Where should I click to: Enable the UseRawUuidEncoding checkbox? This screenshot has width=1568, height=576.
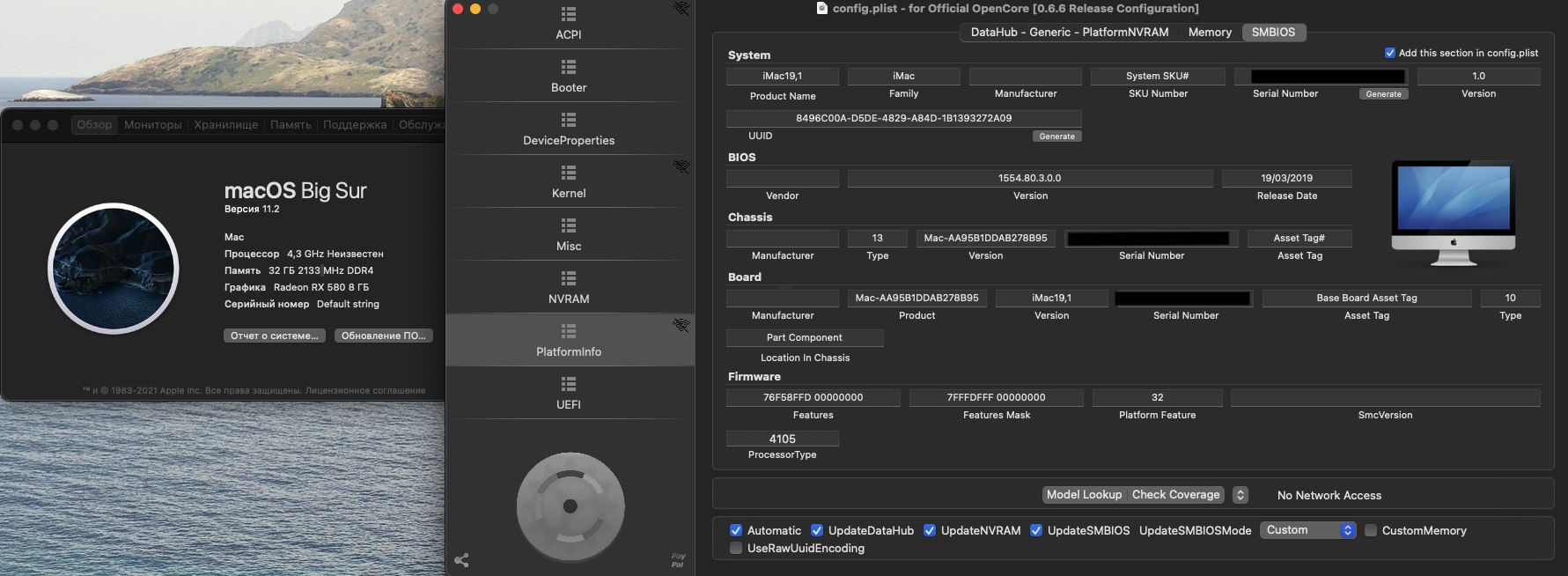coord(736,548)
